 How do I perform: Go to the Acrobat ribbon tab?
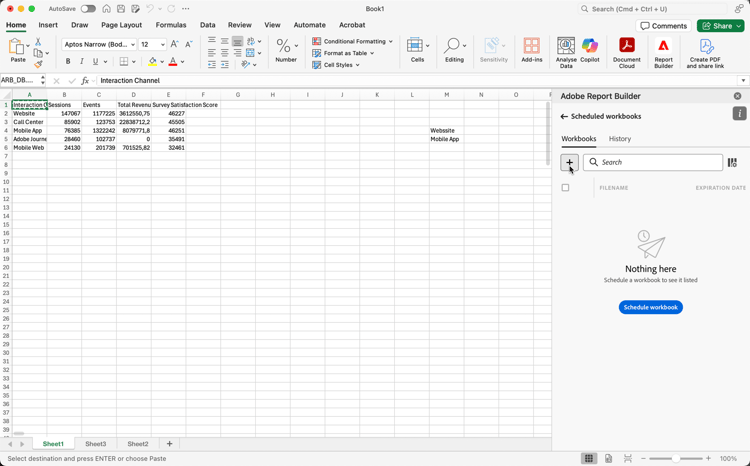[x=352, y=25]
